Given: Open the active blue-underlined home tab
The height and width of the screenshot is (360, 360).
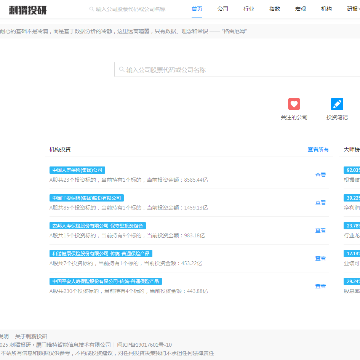Looking at the screenshot, I should (x=197, y=9).
